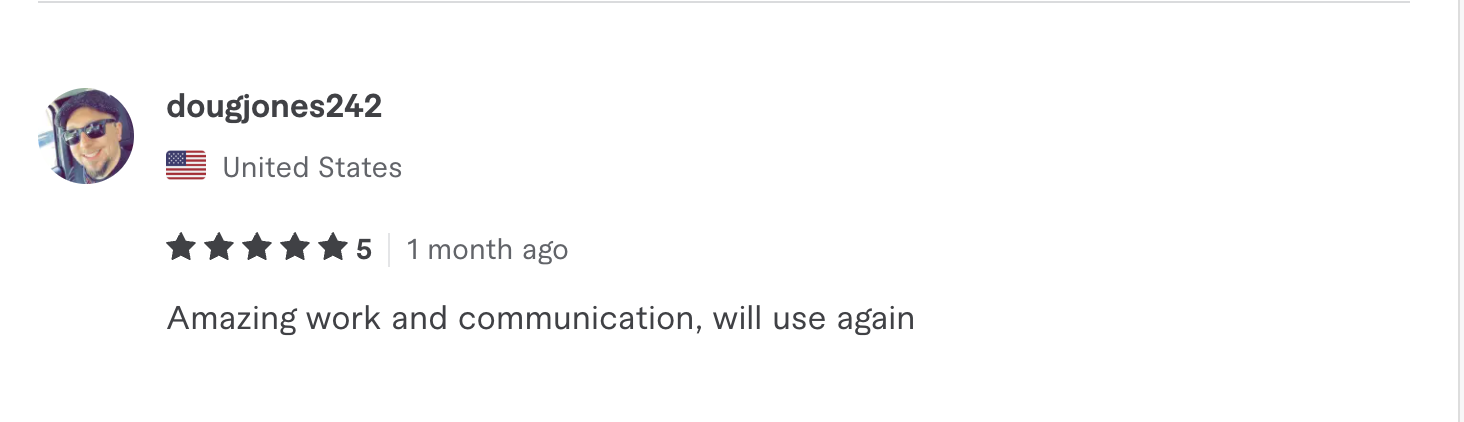Click the second rating star
The width and height of the screenshot is (1464, 422).
click(x=219, y=247)
